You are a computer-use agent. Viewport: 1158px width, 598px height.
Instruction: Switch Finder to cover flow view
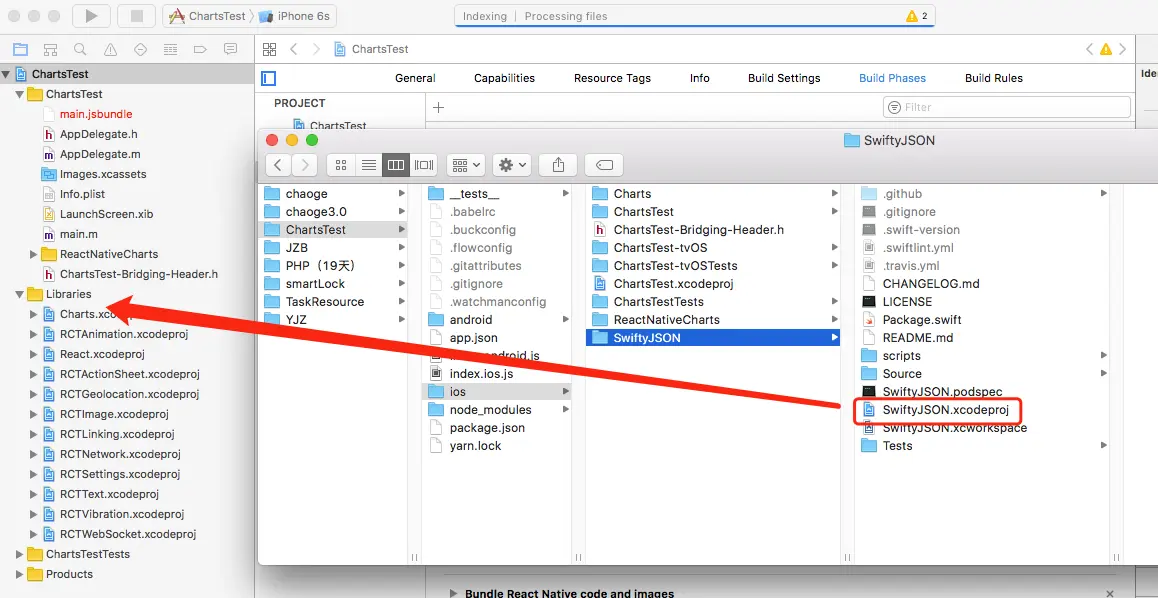coord(424,165)
